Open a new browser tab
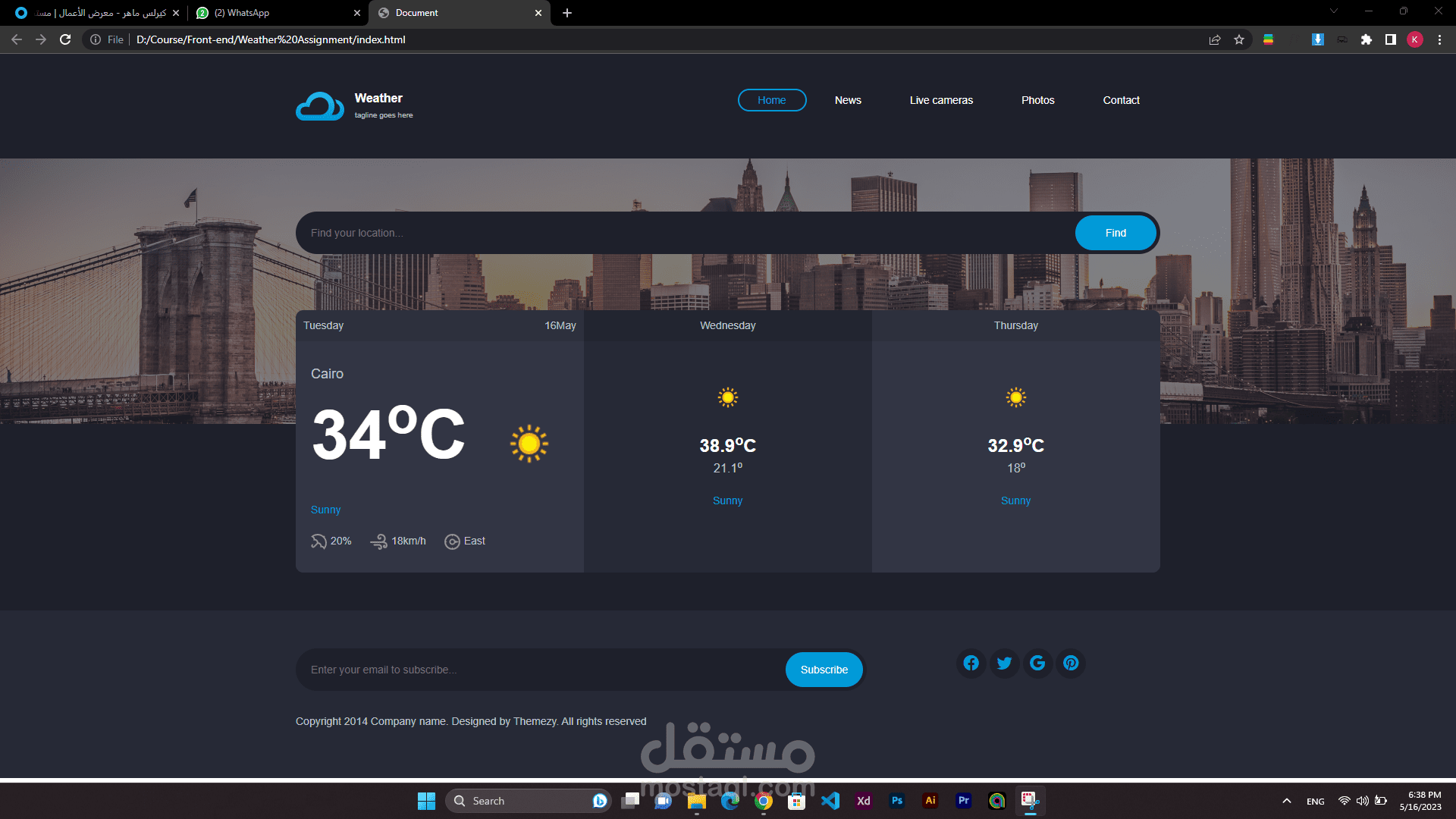 tap(567, 13)
